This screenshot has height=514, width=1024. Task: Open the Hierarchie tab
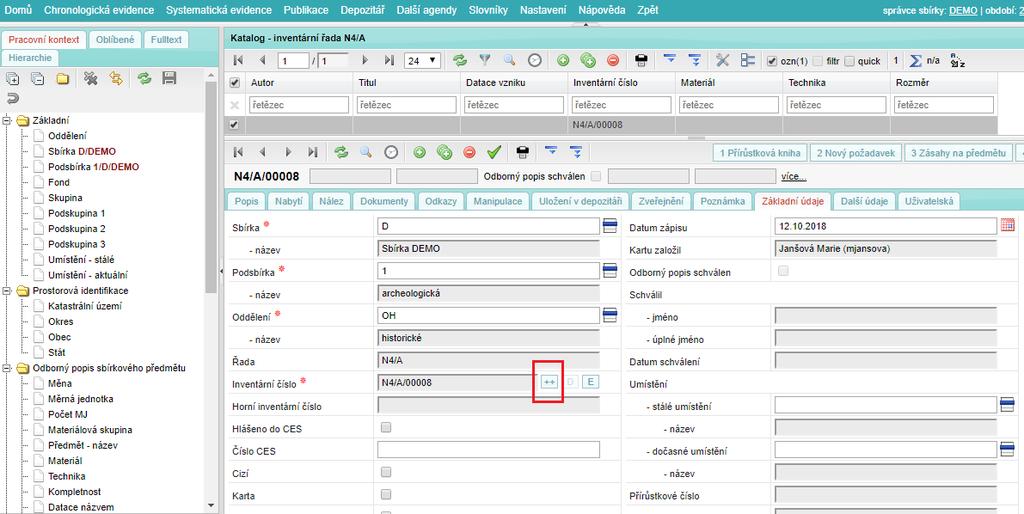[x=30, y=57]
